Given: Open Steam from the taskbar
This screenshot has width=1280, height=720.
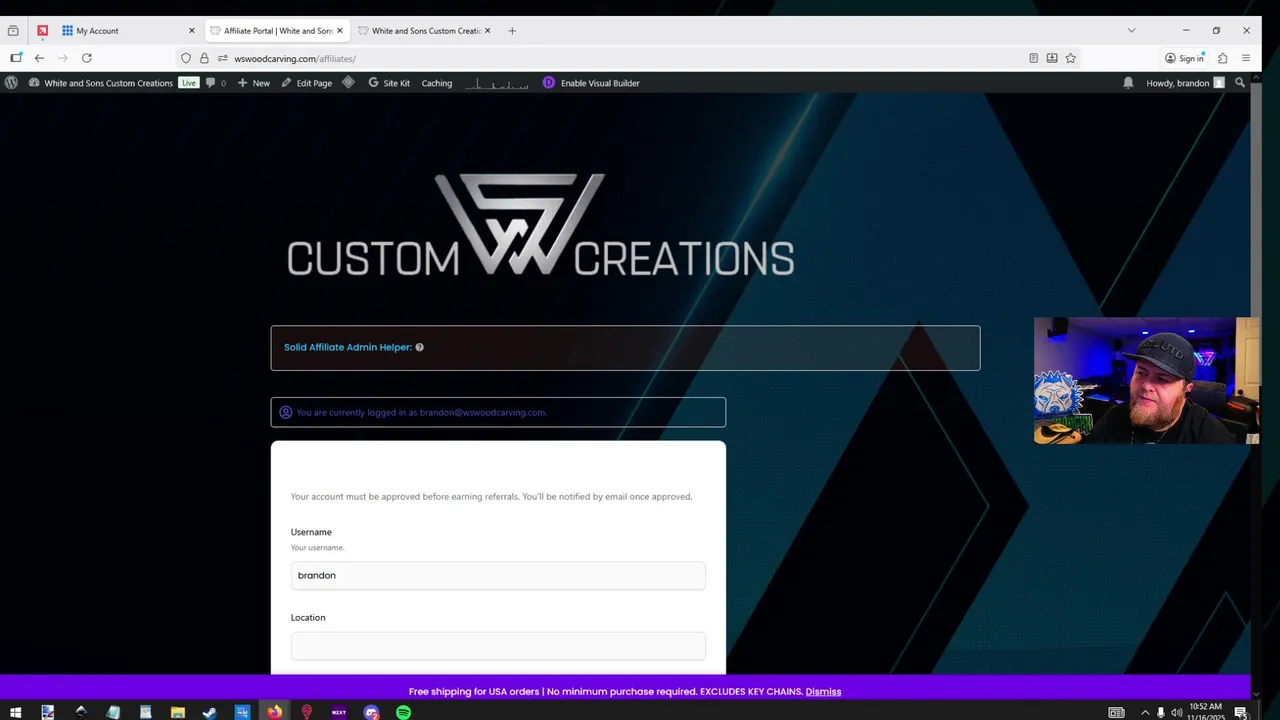Looking at the screenshot, I should [209, 712].
